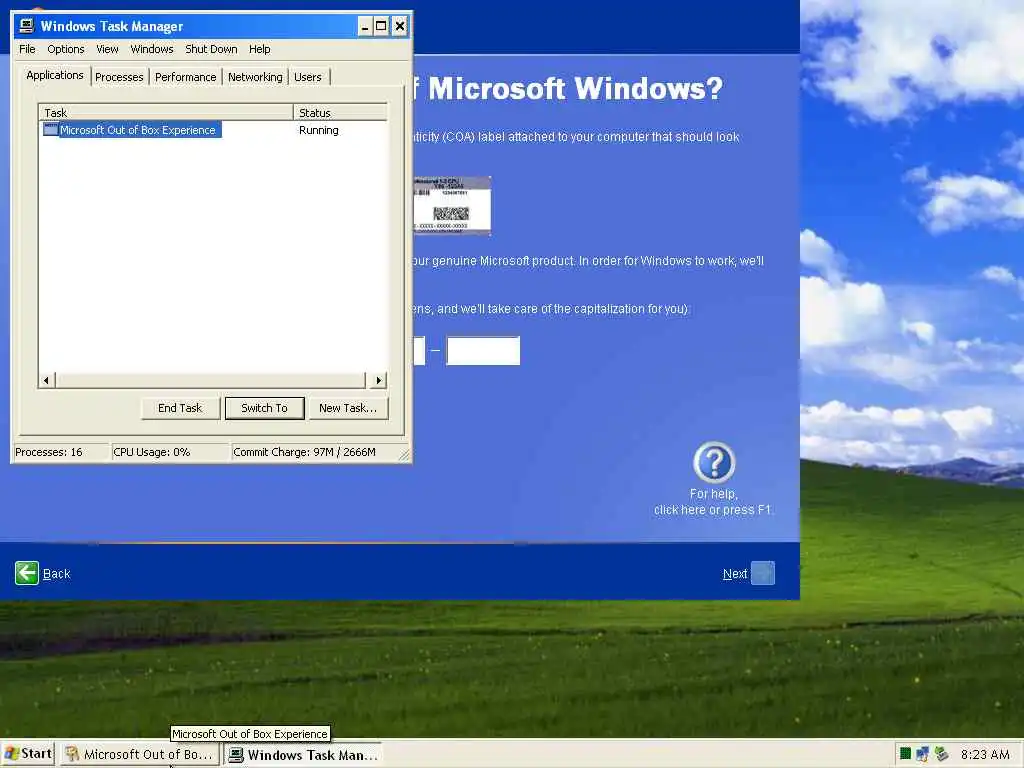
Task: Click the third system tray icon beside the clock
Action: pyautogui.click(x=941, y=754)
